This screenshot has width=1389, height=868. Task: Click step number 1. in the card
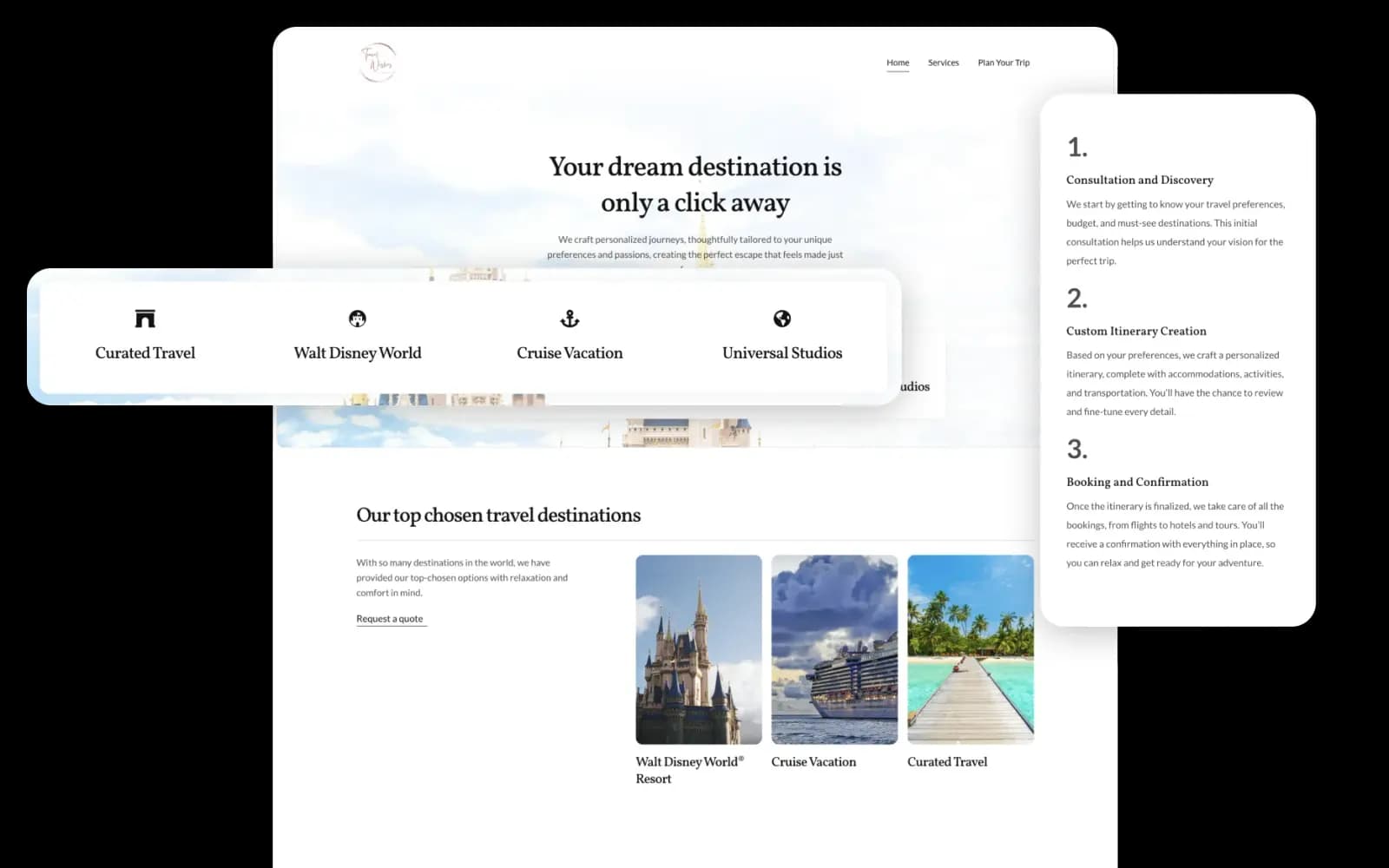pos(1077,148)
